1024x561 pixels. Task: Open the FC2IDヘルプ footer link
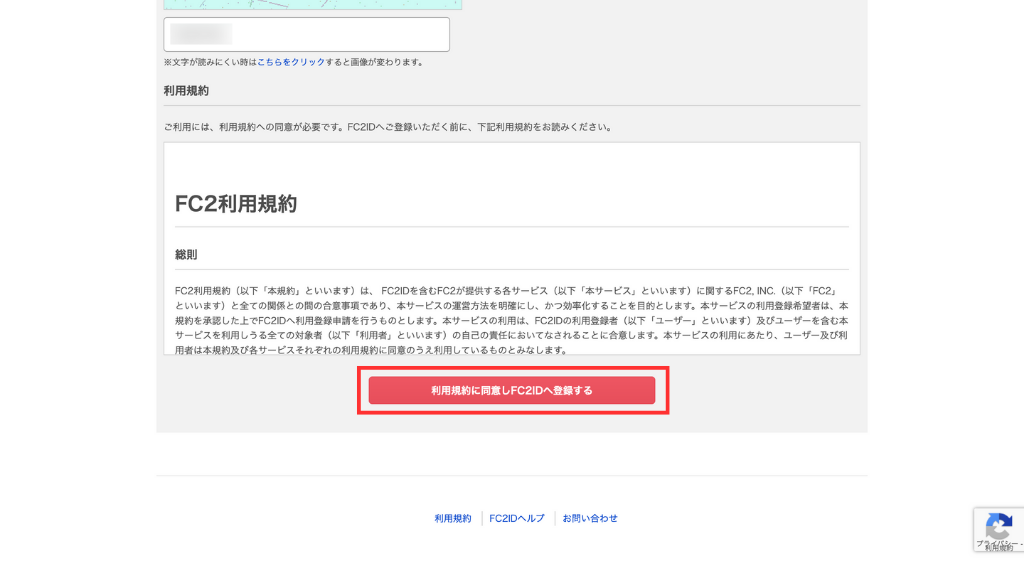pos(517,519)
